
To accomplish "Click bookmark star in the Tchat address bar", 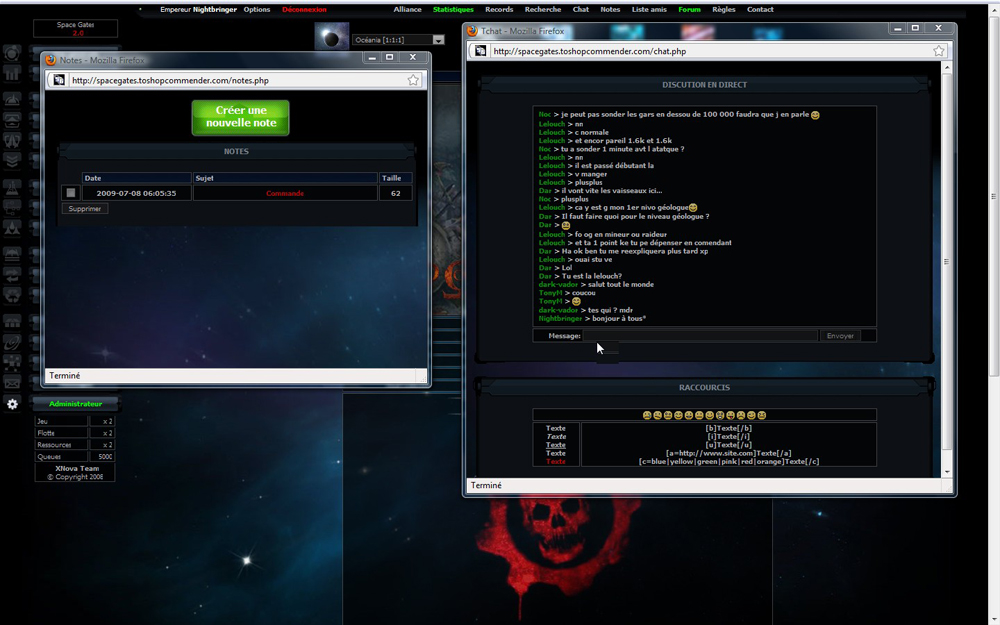I will pos(939,51).
